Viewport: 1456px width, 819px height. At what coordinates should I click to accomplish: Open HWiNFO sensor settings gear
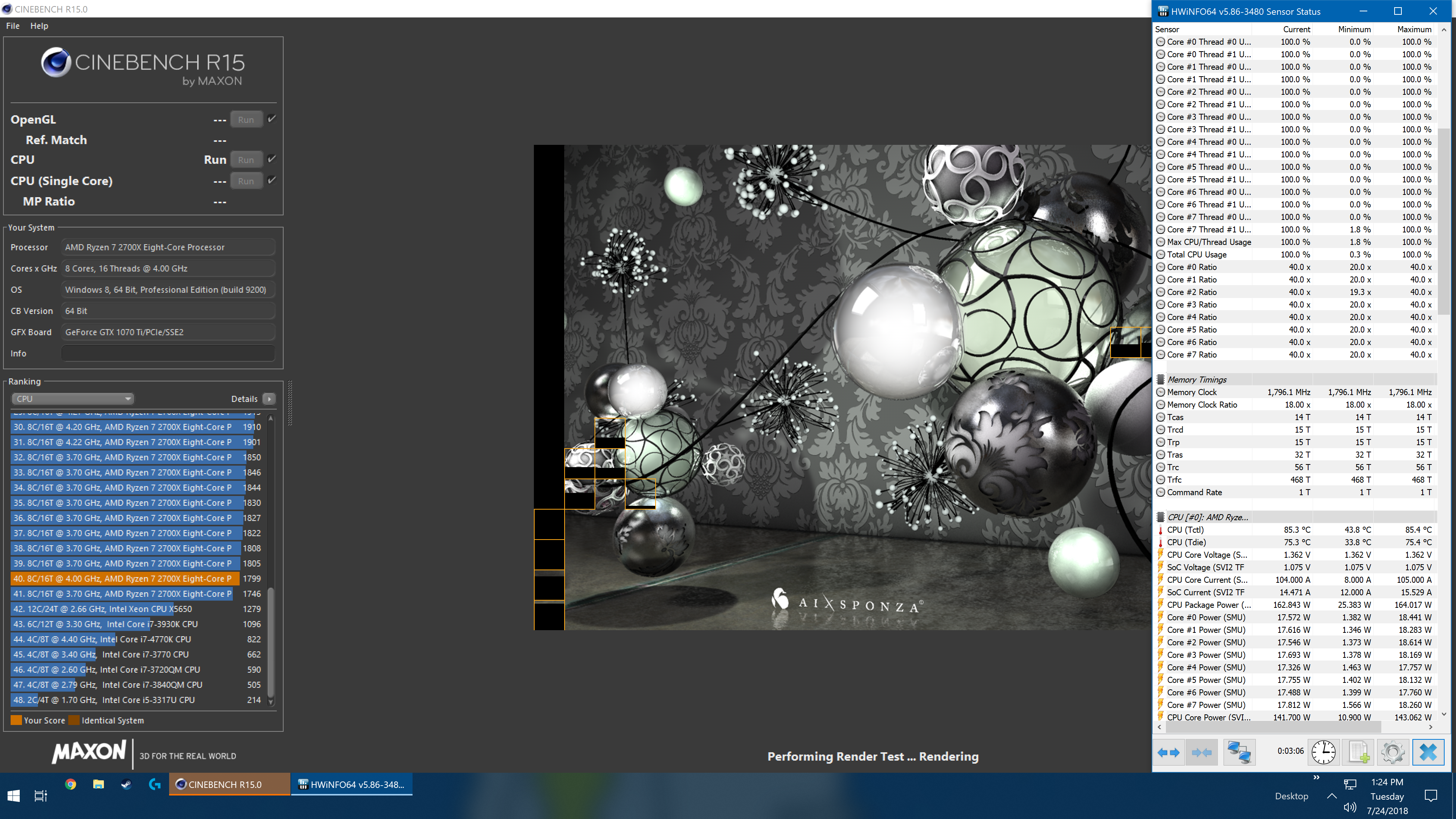(1393, 752)
